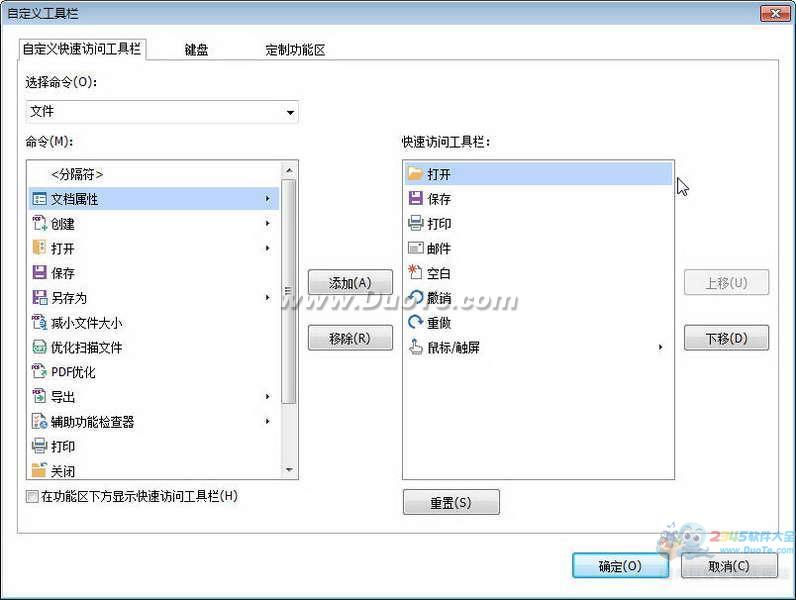Close the 自定义工具栏 dialog
Viewport: 796px width, 600px height.
(775, 14)
